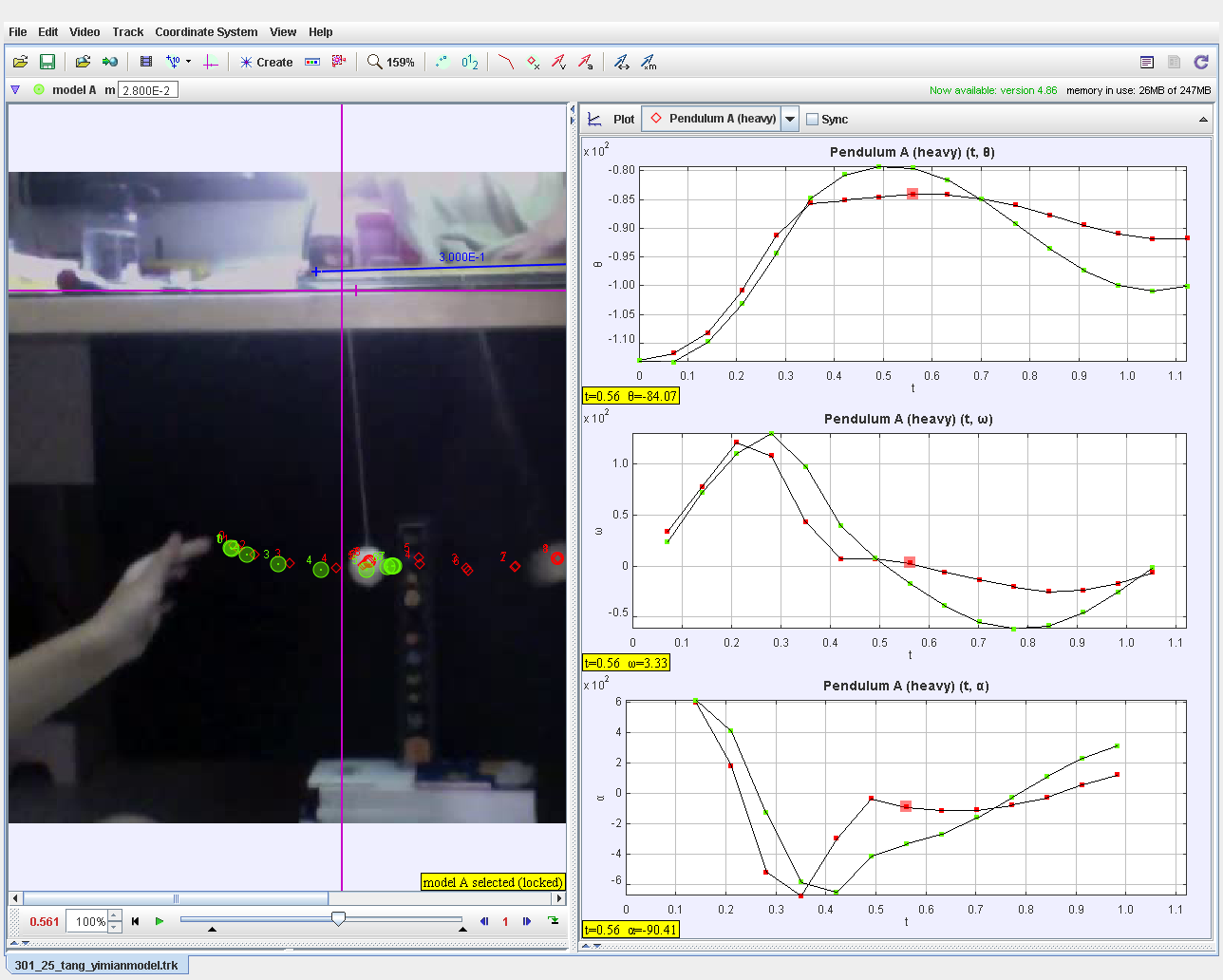Click the Save icon in toolbar
The height and width of the screenshot is (980, 1223).
pyautogui.click(x=47, y=62)
